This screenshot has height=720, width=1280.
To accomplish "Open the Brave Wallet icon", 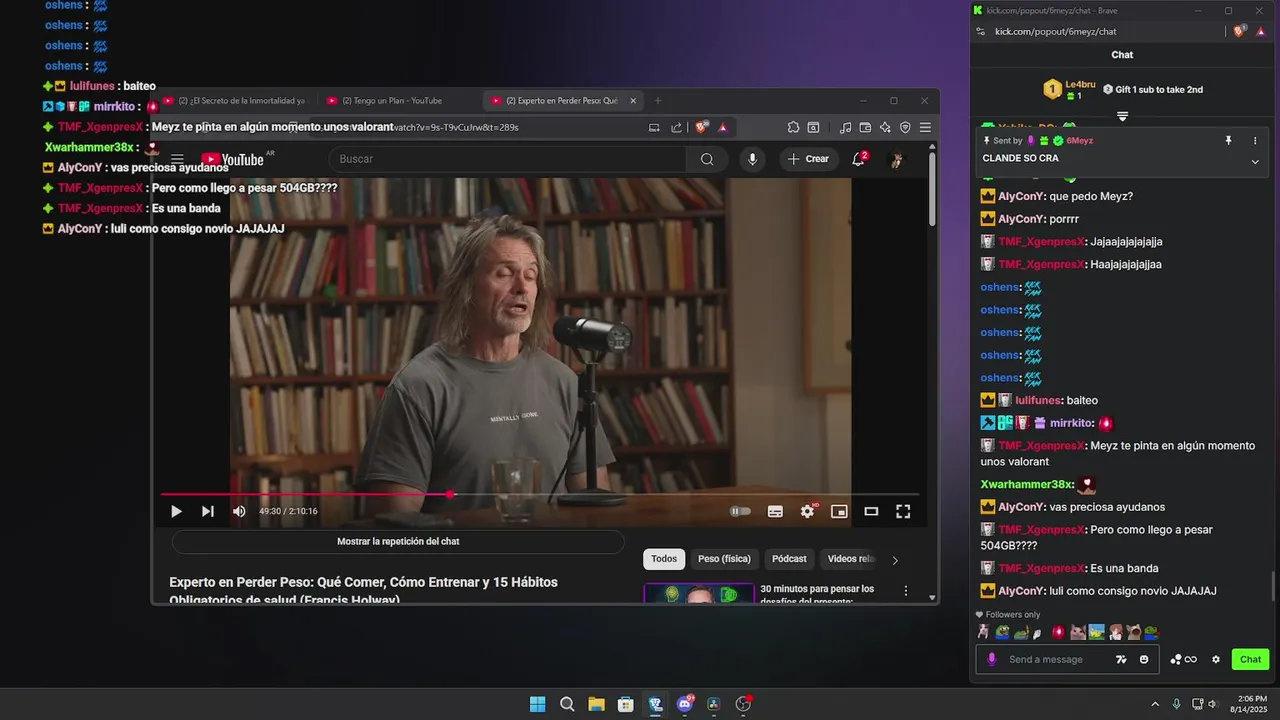I will pyautogui.click(x=865, y=127).
